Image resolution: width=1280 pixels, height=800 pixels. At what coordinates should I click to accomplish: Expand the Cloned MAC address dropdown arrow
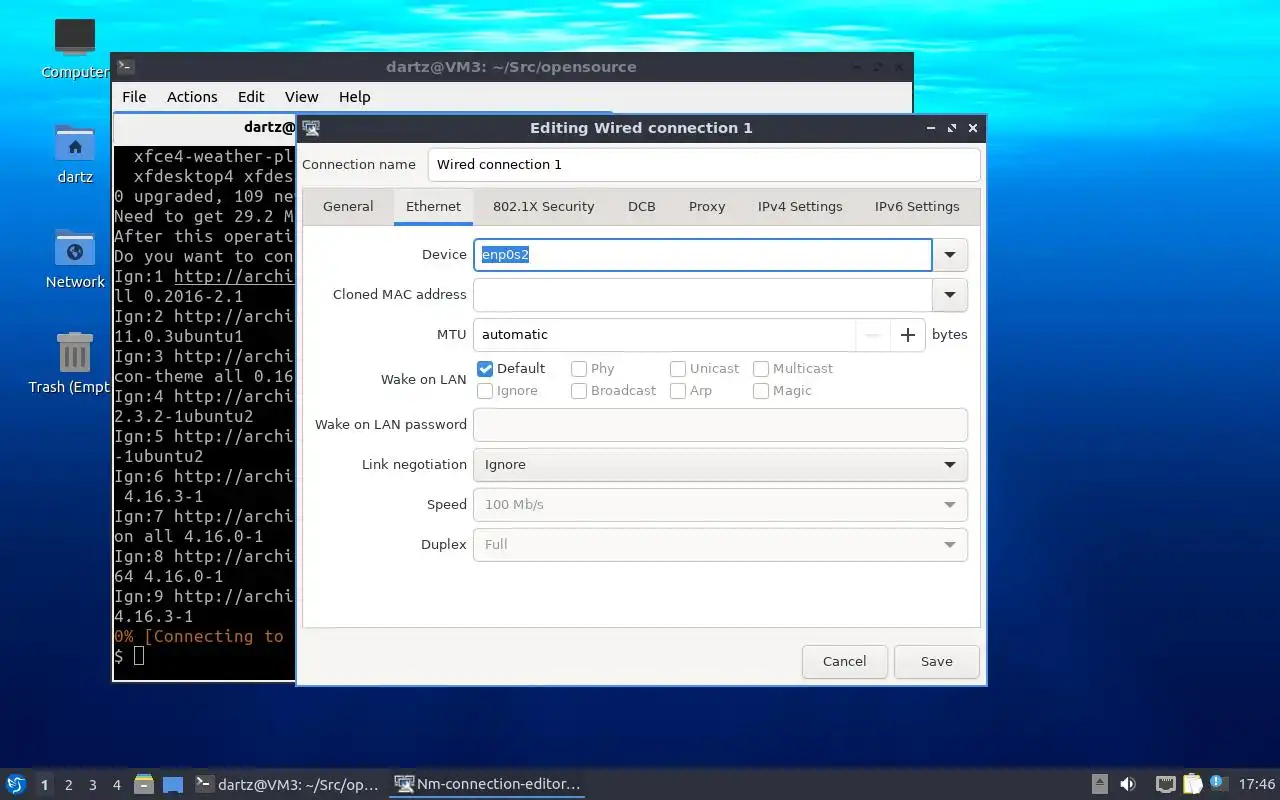(950, 295)
